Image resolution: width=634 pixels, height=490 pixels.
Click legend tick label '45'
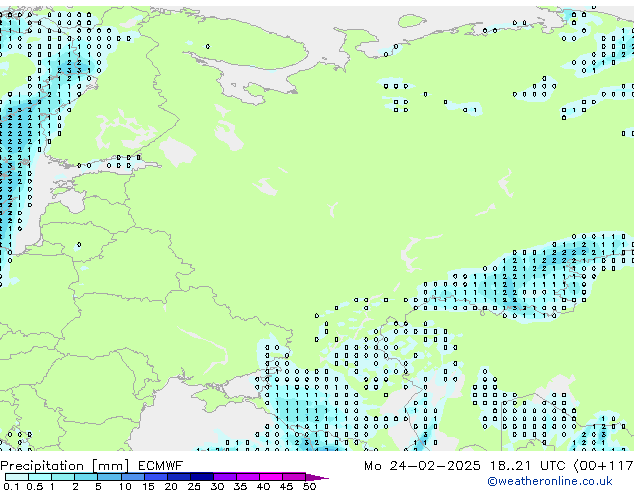pyautogui.click(x=286, y=486)
